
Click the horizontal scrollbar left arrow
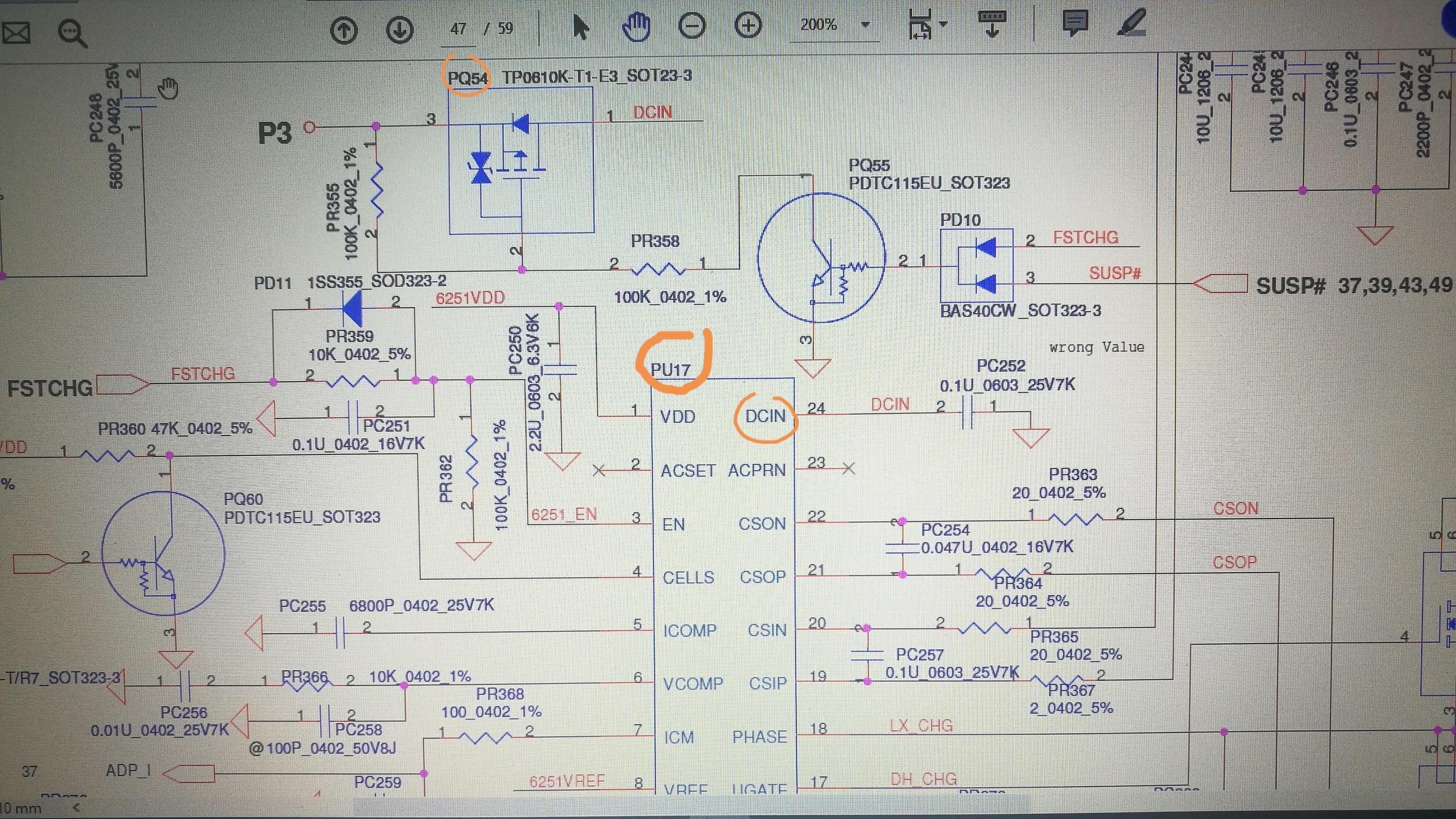point(76,808)
